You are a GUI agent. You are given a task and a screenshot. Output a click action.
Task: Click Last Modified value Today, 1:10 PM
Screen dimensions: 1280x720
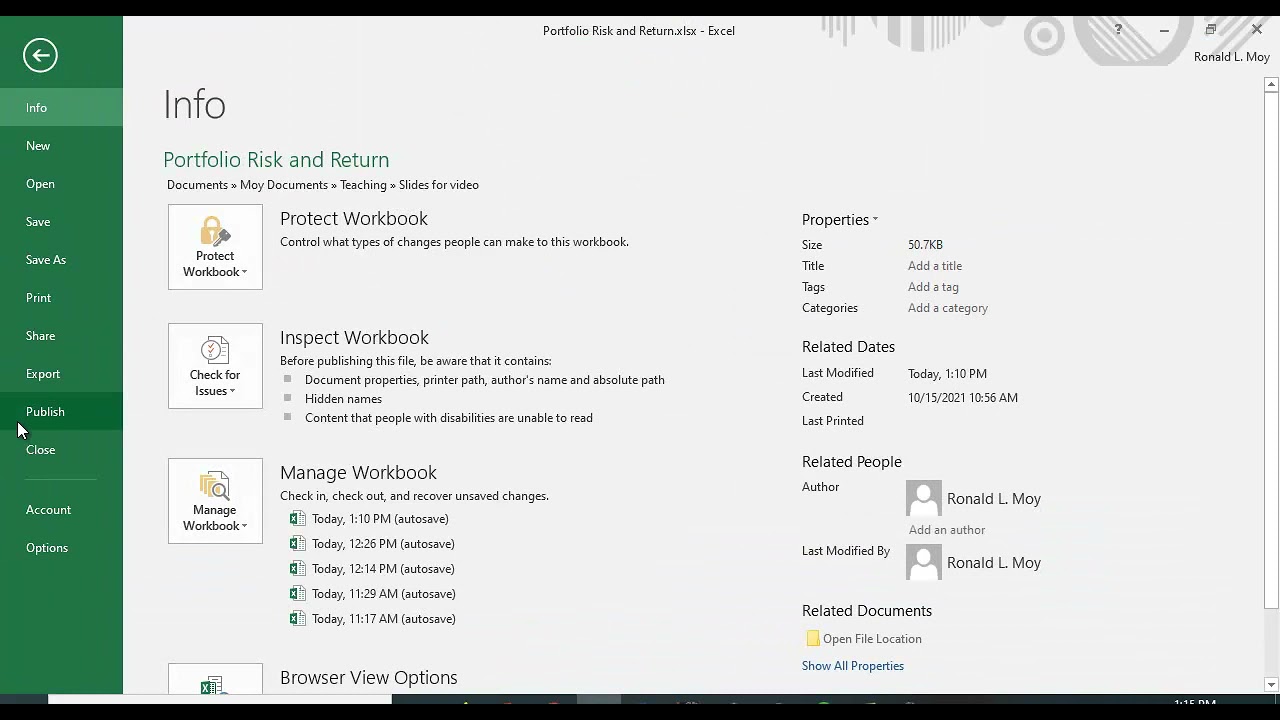[947, 374]
